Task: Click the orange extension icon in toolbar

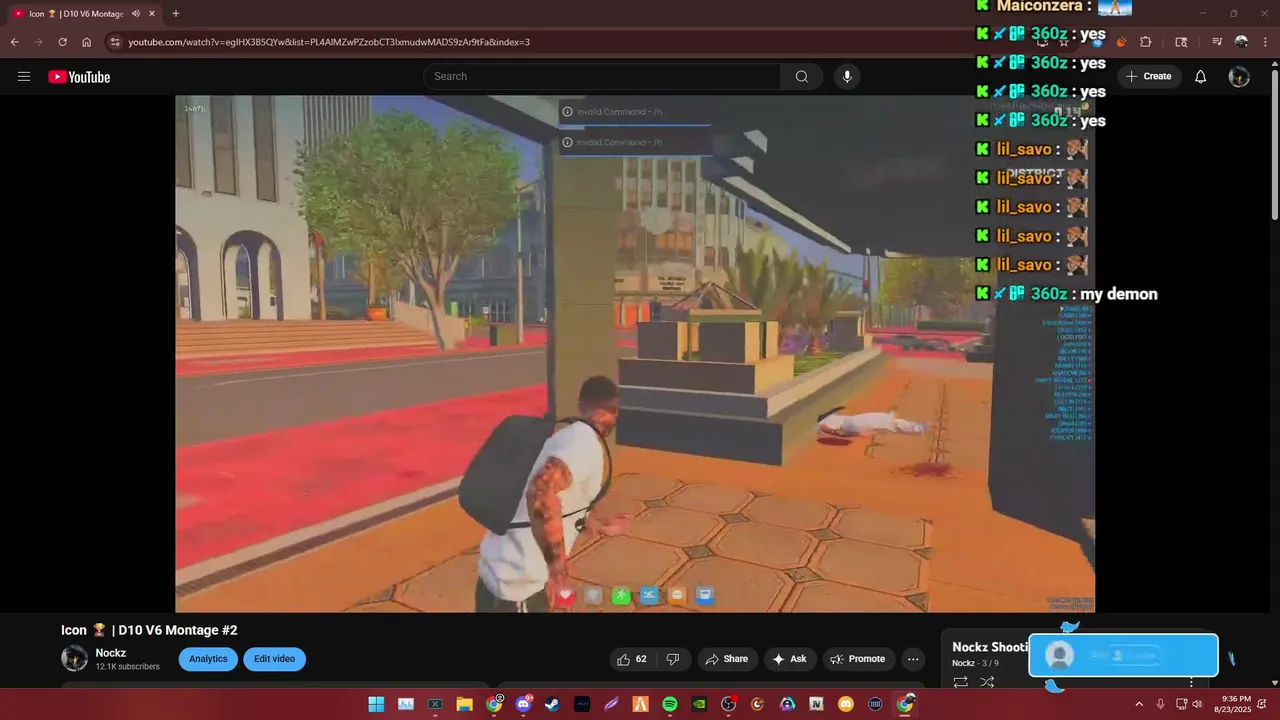Action: [1121, 42]
